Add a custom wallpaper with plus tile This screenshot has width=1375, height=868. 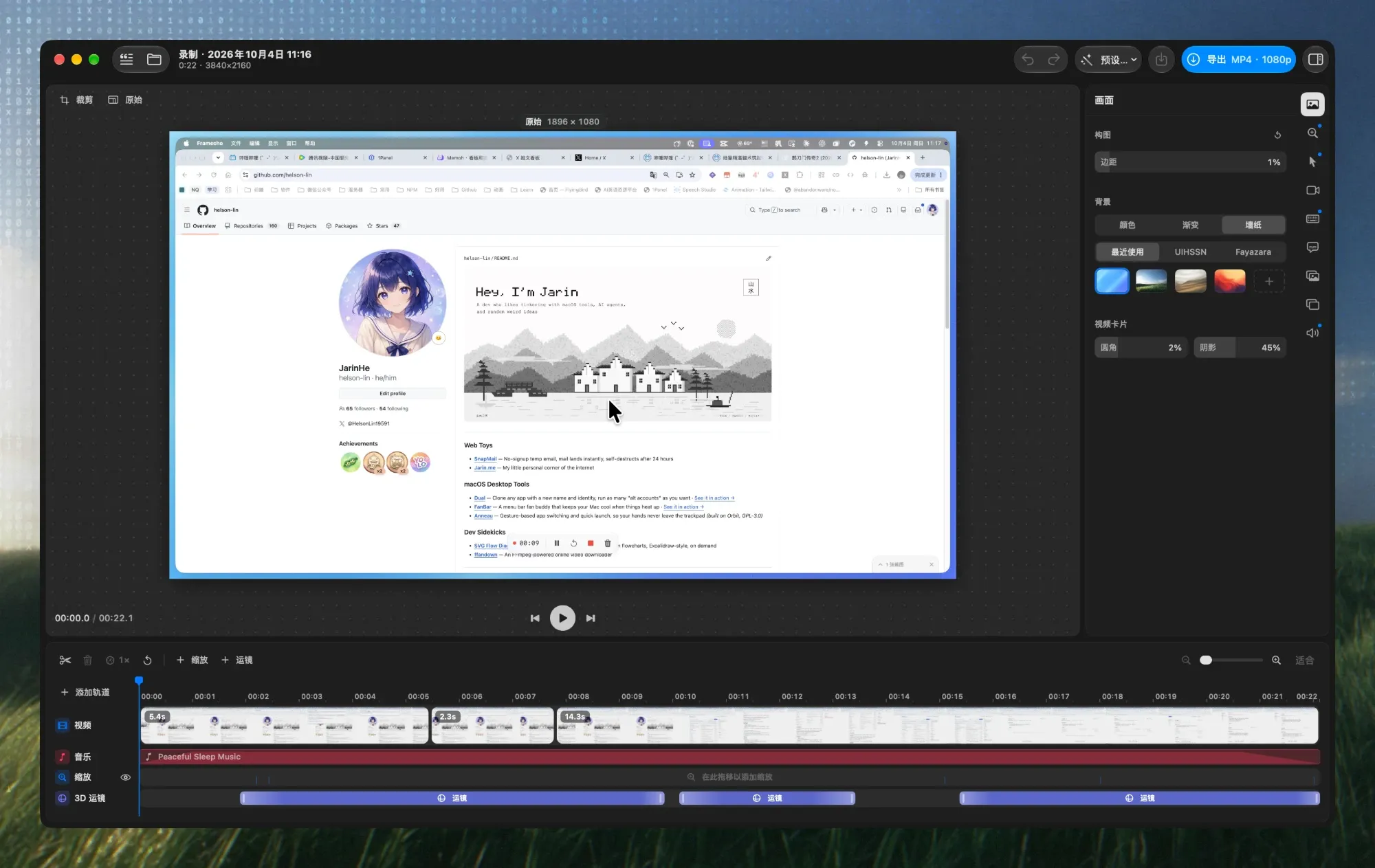[1269, 281]
